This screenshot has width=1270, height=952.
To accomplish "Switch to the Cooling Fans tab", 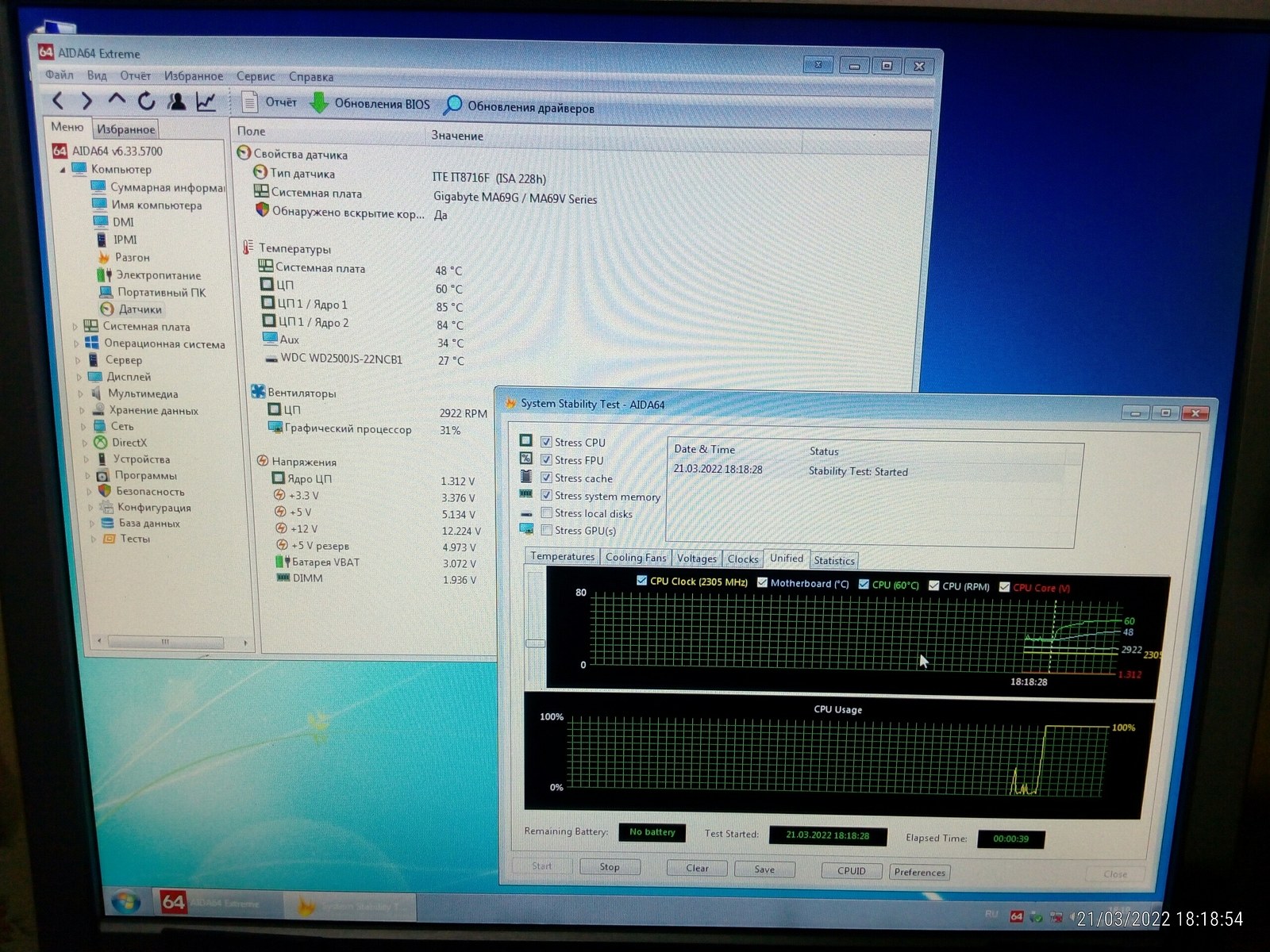I will 636,557.
